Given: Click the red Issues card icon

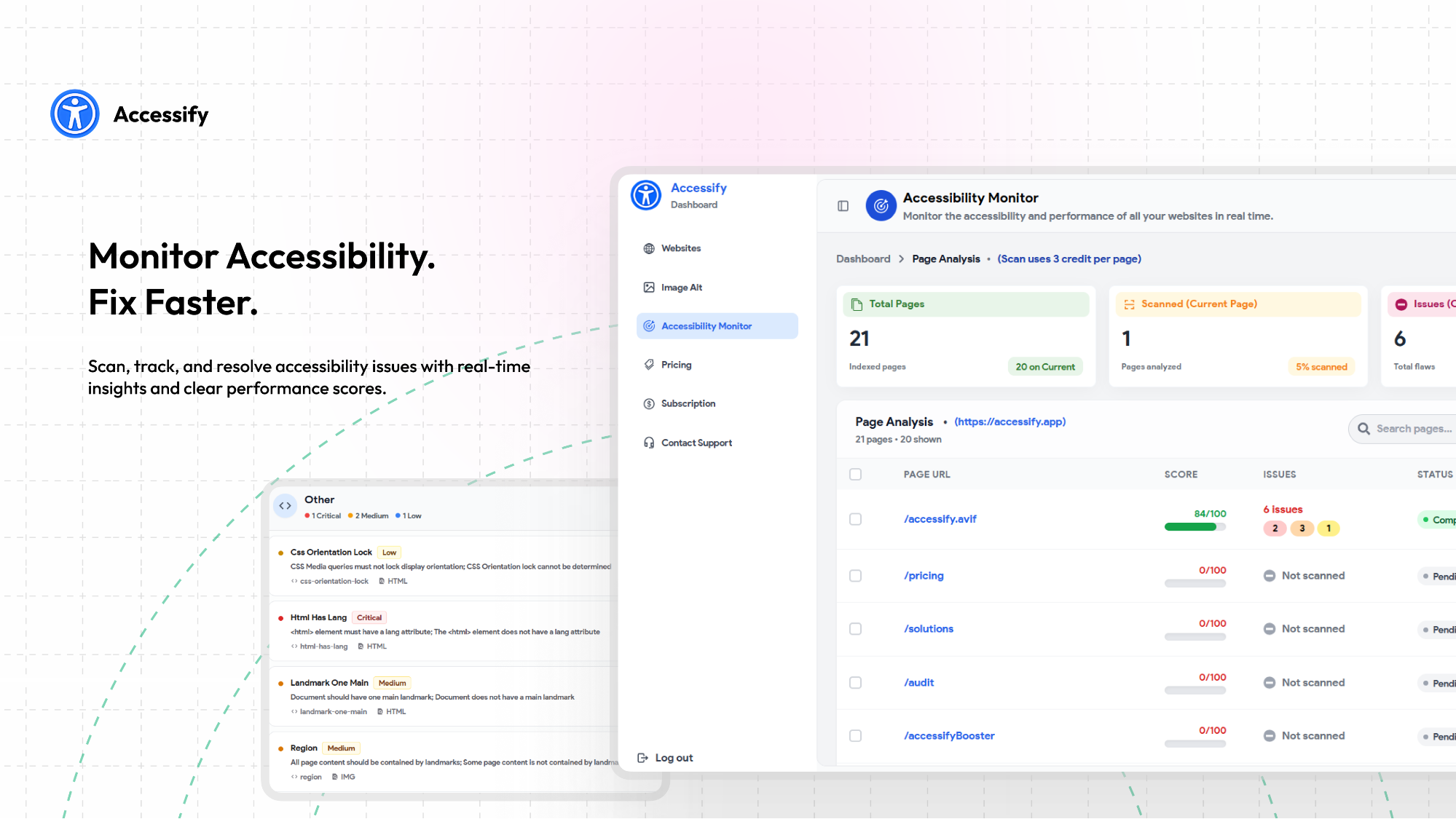Looking at the screenshot, I should pos(1401,304).
